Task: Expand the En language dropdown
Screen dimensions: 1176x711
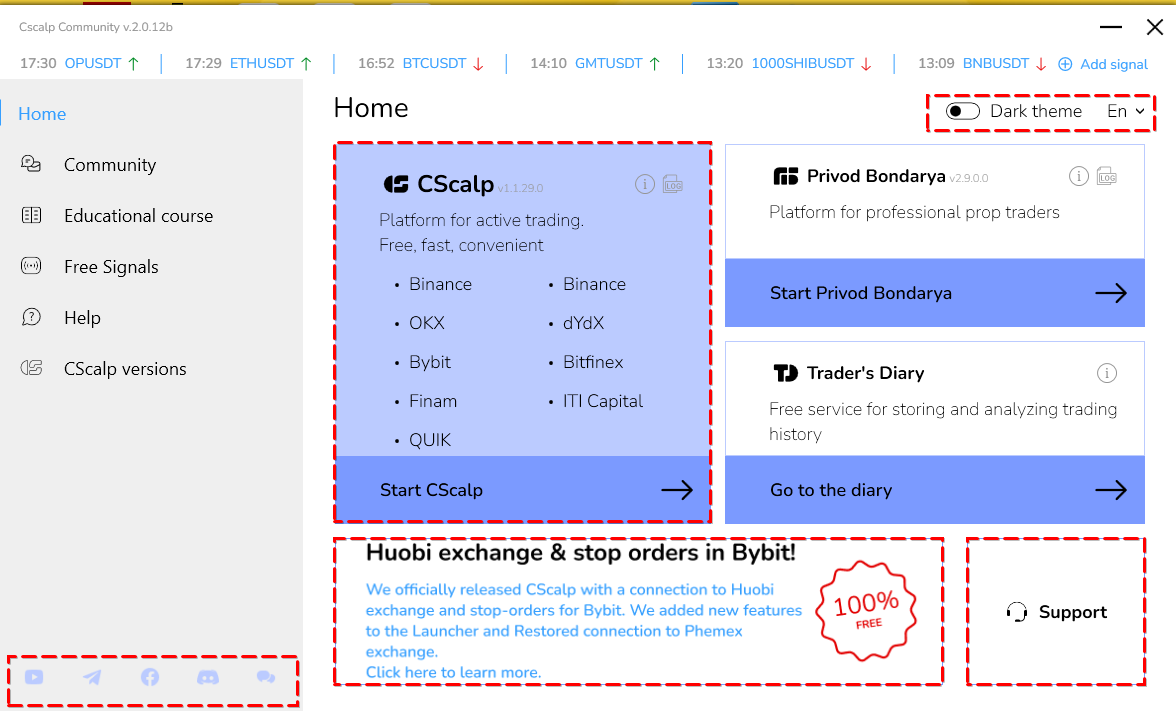Action: coord(1126,111)
